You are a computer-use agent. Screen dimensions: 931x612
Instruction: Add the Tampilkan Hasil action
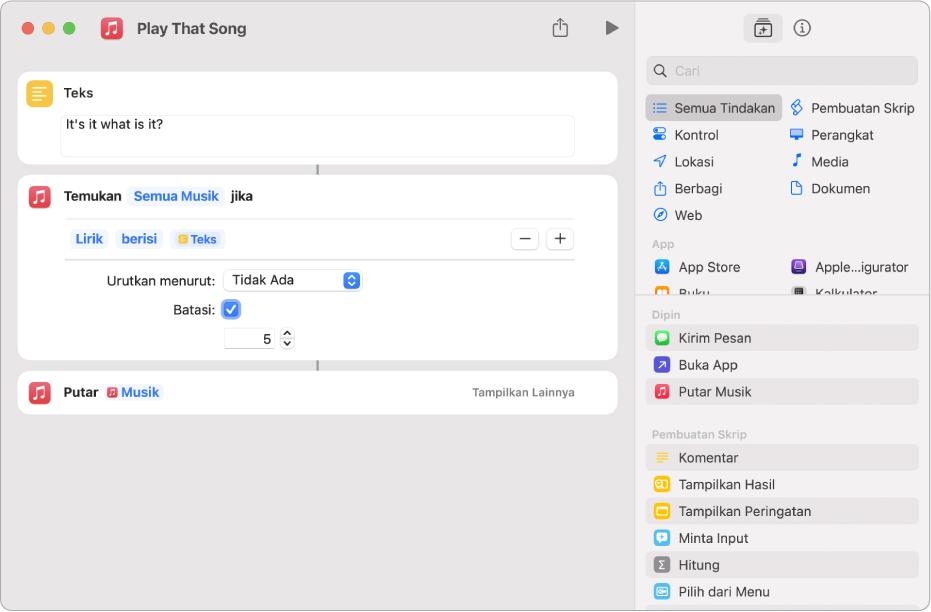782,484
